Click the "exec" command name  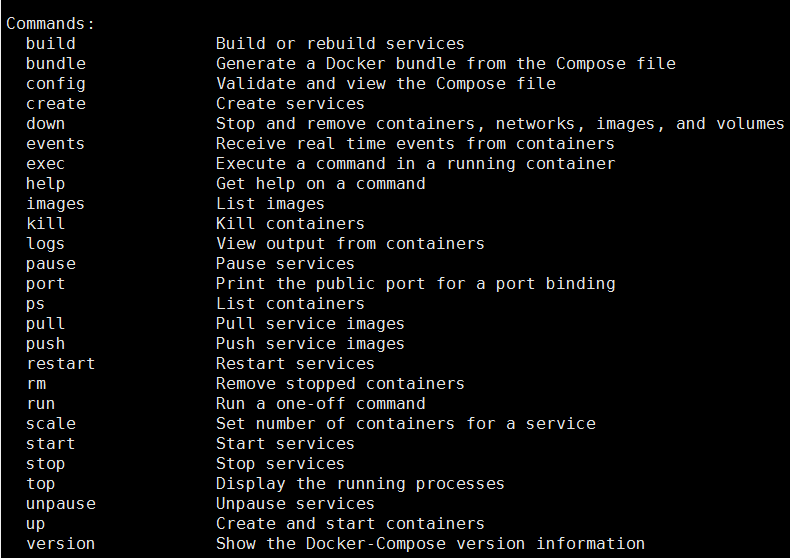click(x=45, y=164)
